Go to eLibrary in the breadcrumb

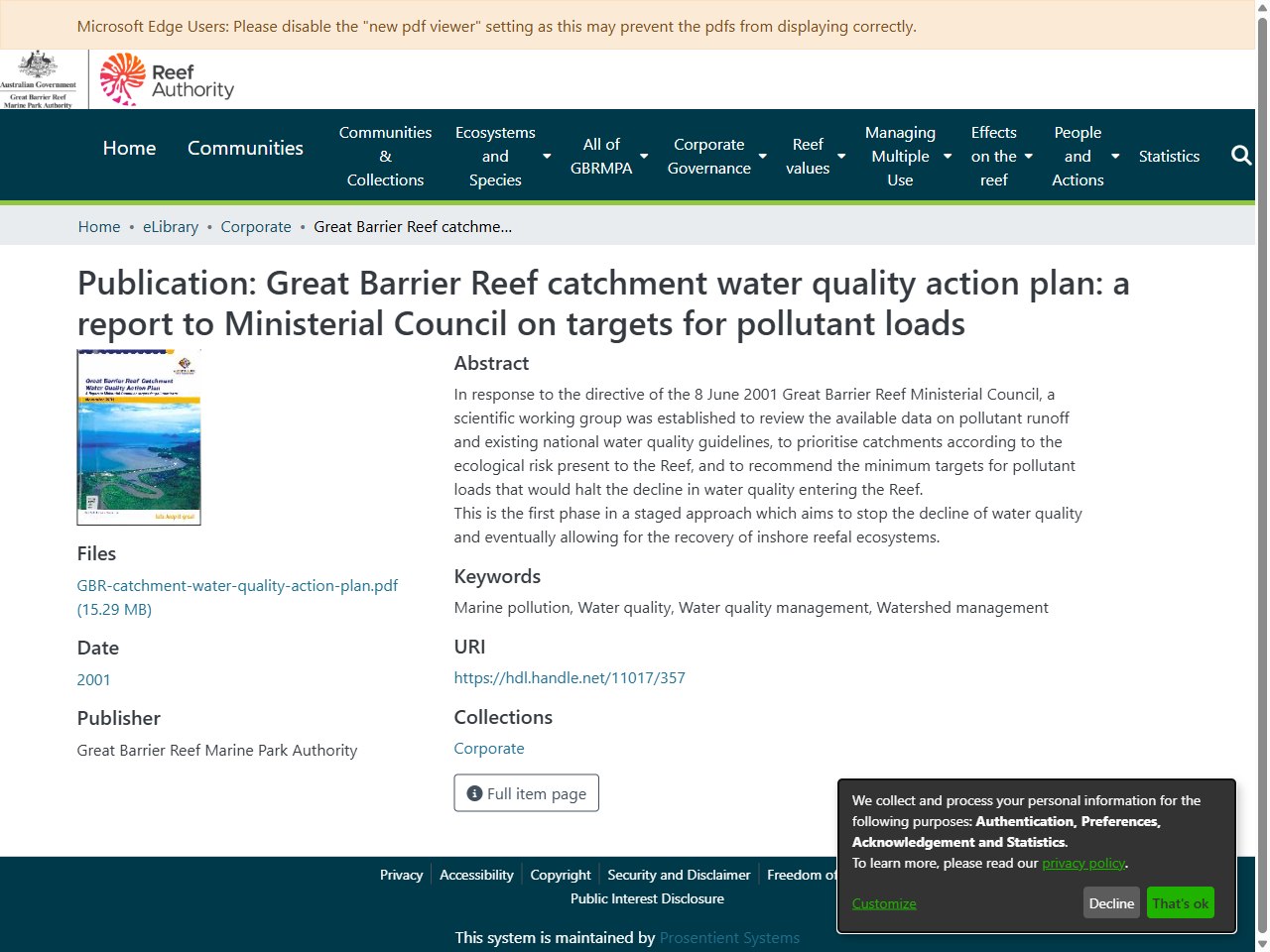pos(171,227)
